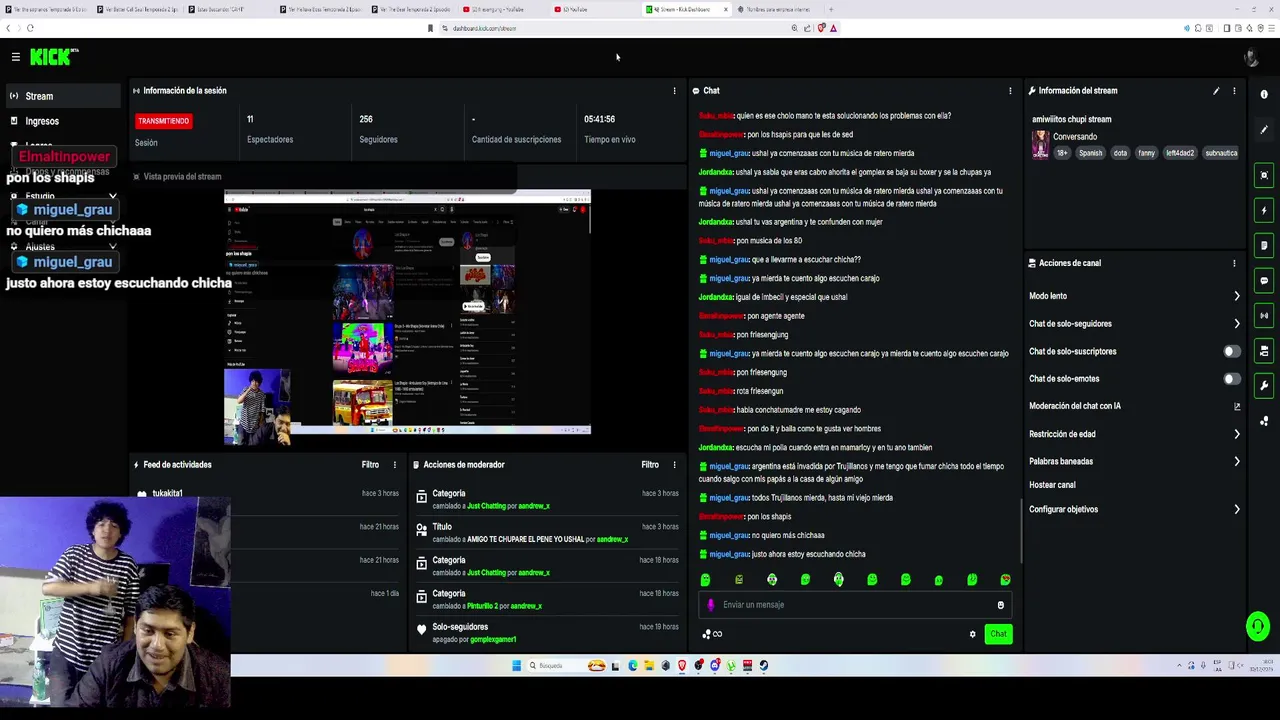The width and height of the screenshot is (1280, 720).
Task: Send message with green Chat button
Action: point(998,634)
